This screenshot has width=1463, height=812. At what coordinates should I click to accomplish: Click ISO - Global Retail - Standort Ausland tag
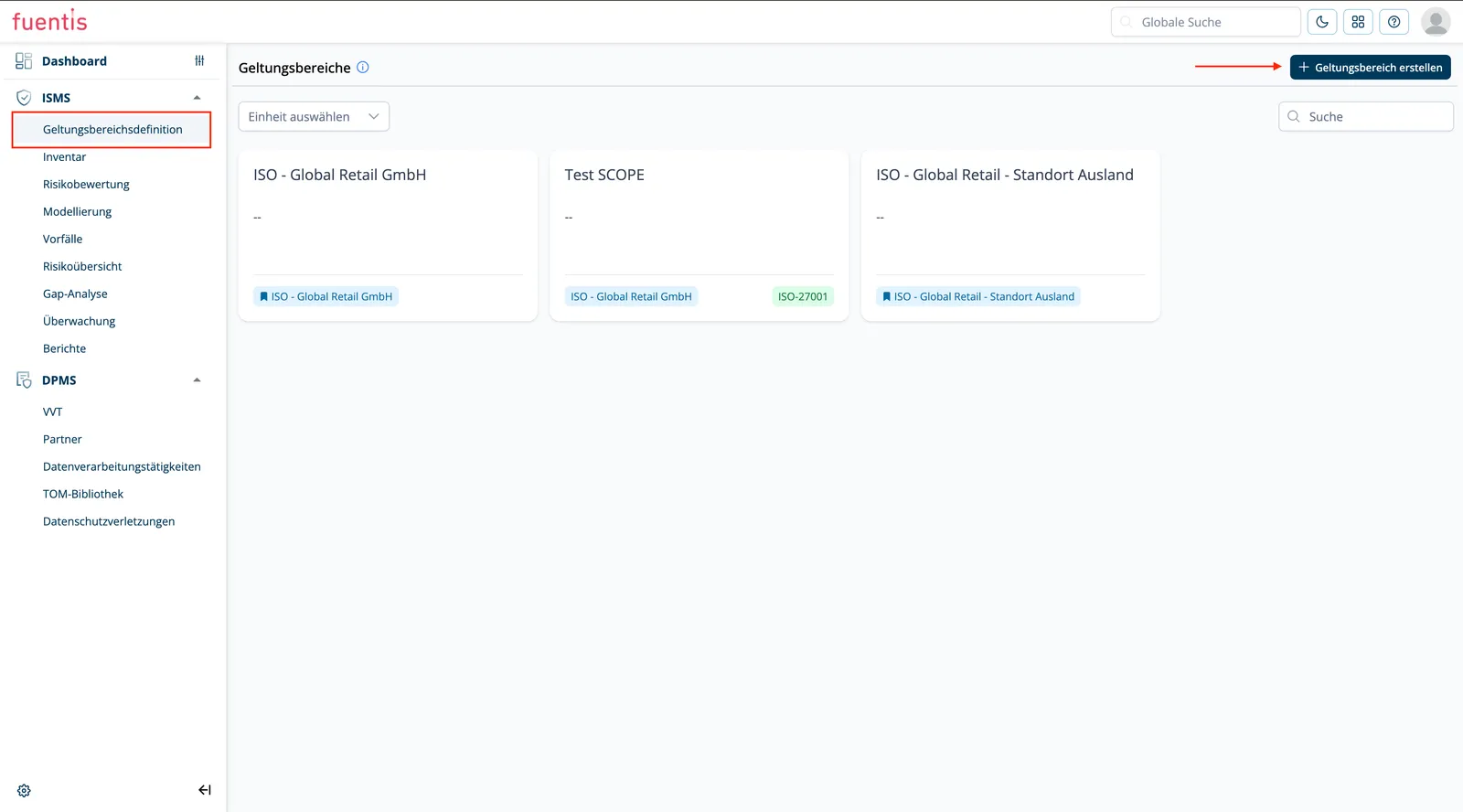click(x=978, y=296)
